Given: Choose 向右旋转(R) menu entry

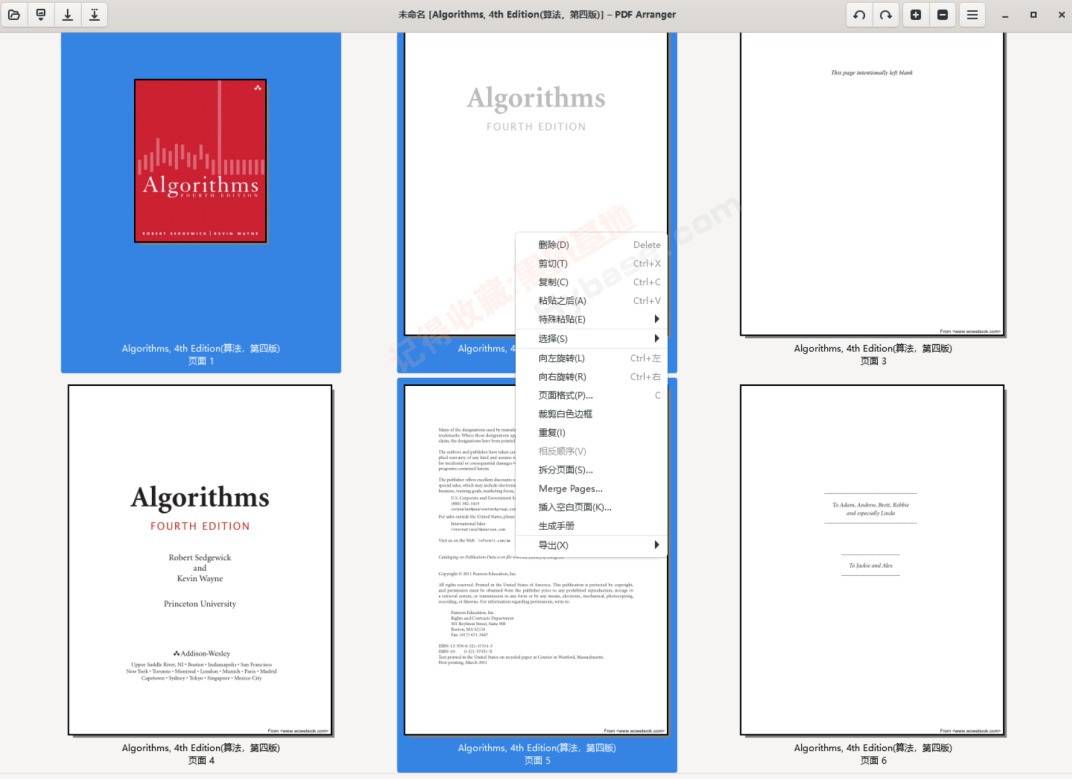Looking at the screenshot, I should pos(591,377).
